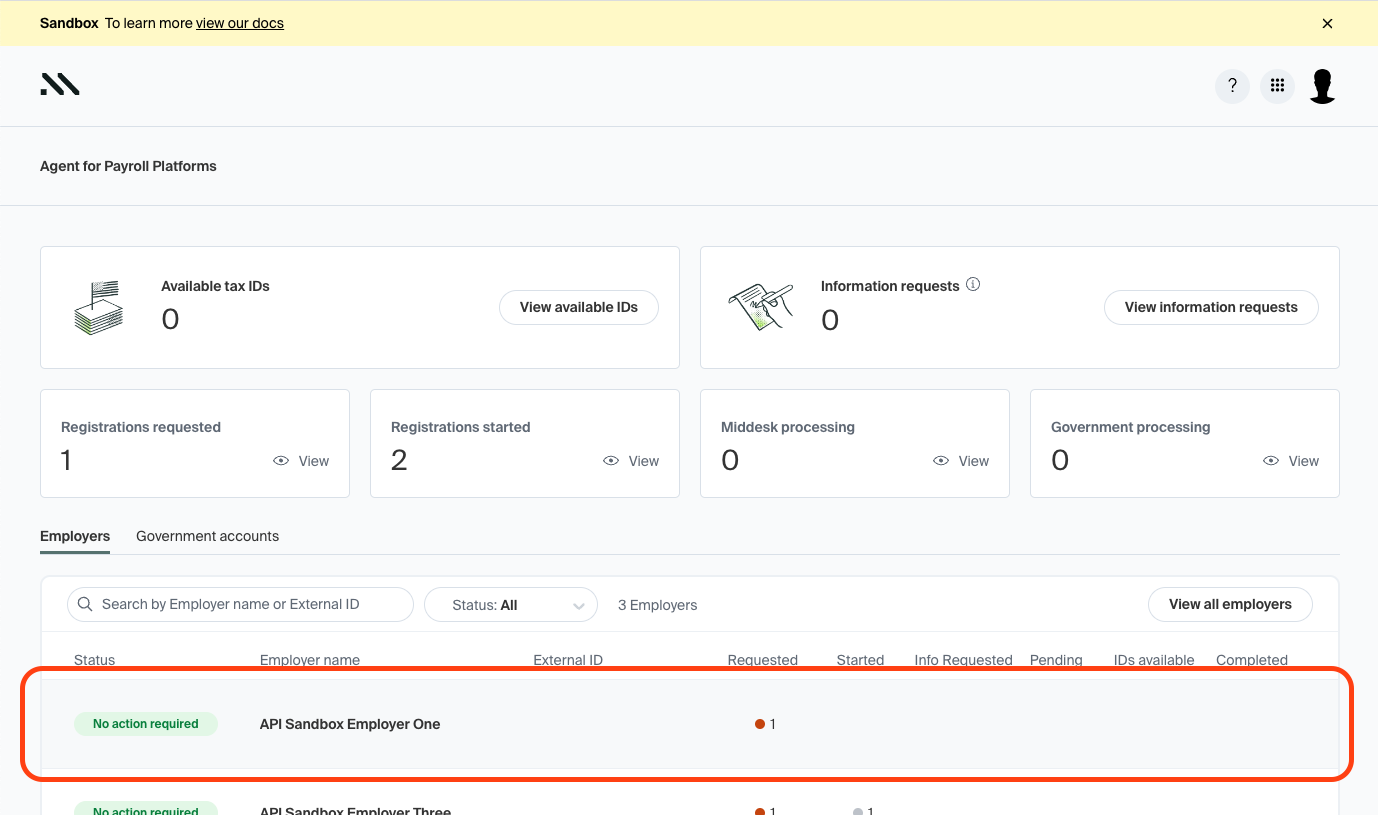Screen dimensions: 1378x815
Task: Click the Info Requested column header
Action: pyautogui.click(x=963, y=660)
